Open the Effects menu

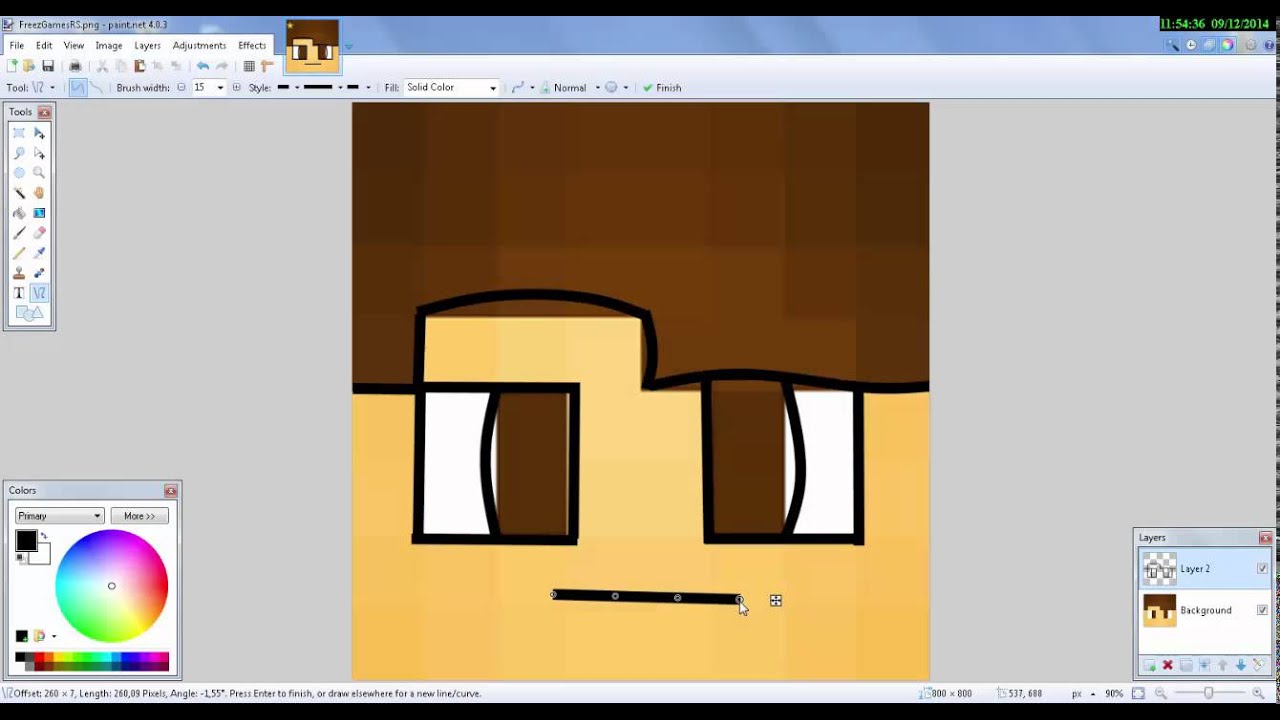252,45
